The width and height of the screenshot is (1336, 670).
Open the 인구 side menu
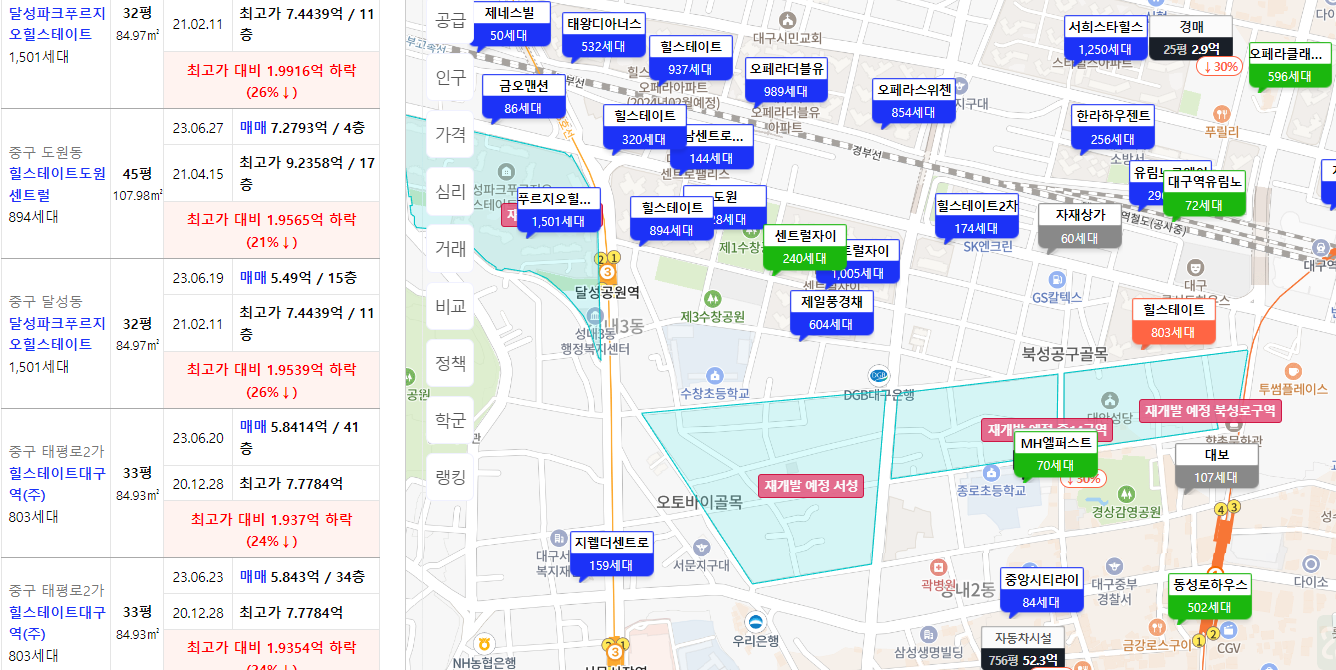tap(450, 76)
